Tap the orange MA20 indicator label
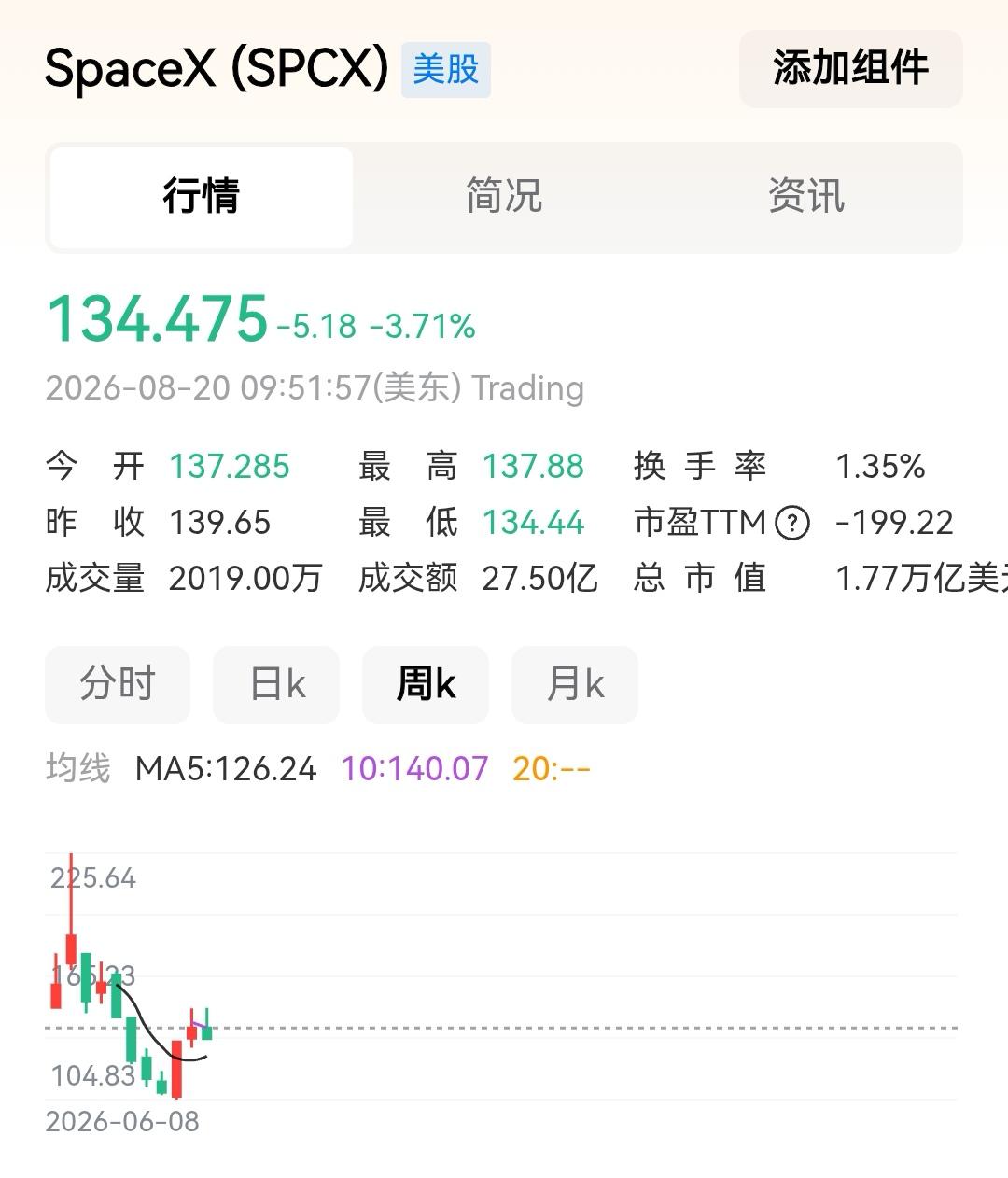1008x1178 pixels. click(x=552, y=769)
